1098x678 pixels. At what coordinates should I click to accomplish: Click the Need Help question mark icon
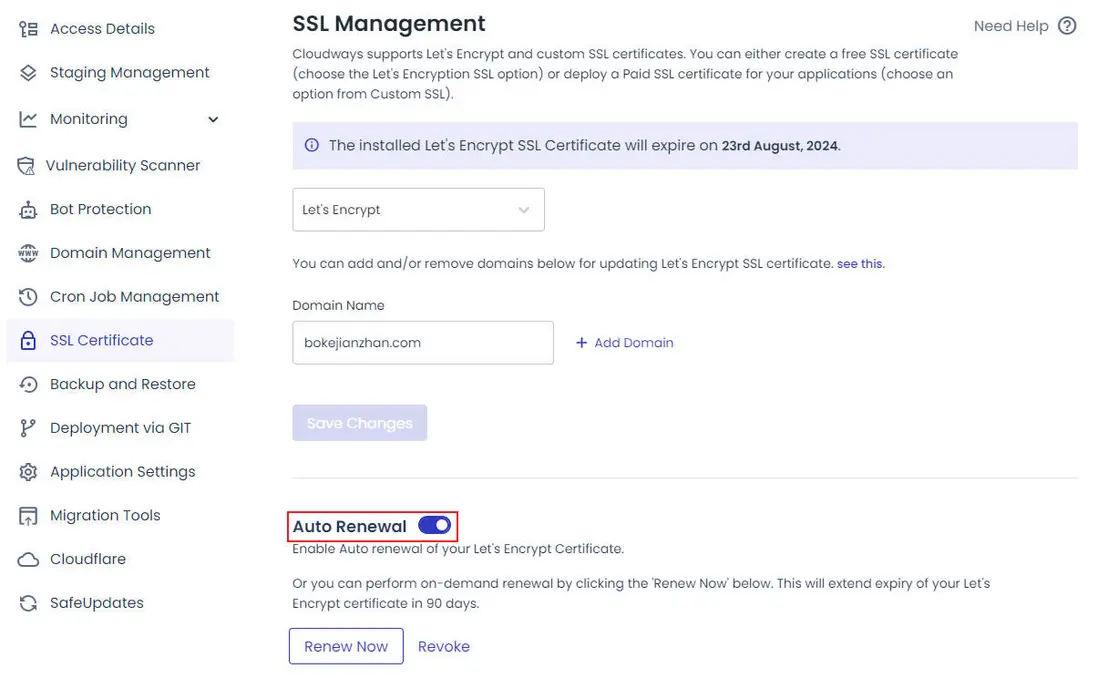pyautogui.click(x=1067, y=26)
